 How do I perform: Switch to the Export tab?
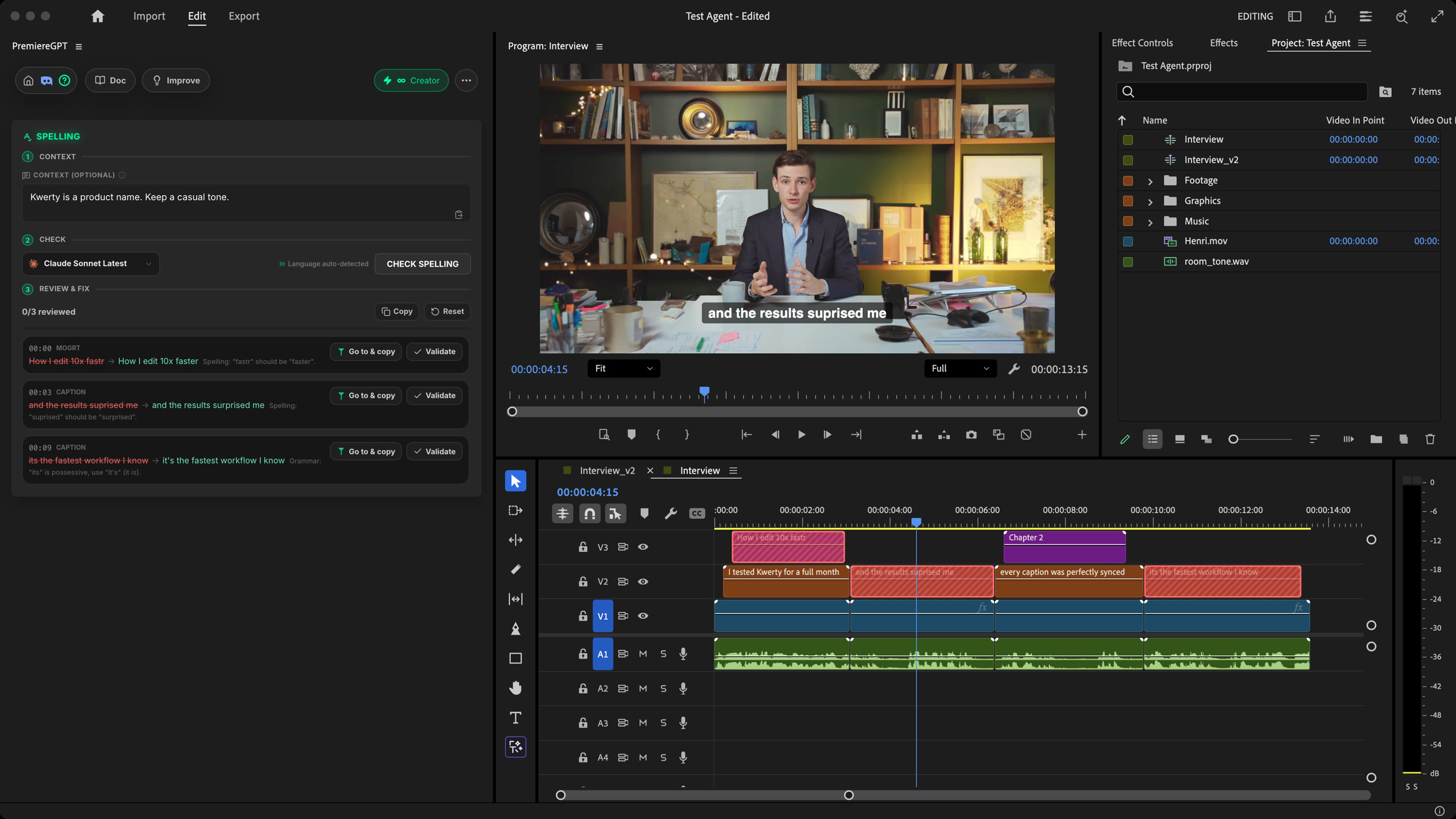click(243, 16)
